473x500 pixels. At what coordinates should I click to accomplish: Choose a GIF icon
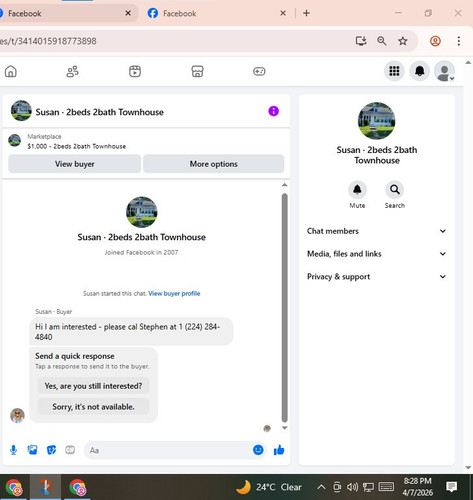[70, 450]
